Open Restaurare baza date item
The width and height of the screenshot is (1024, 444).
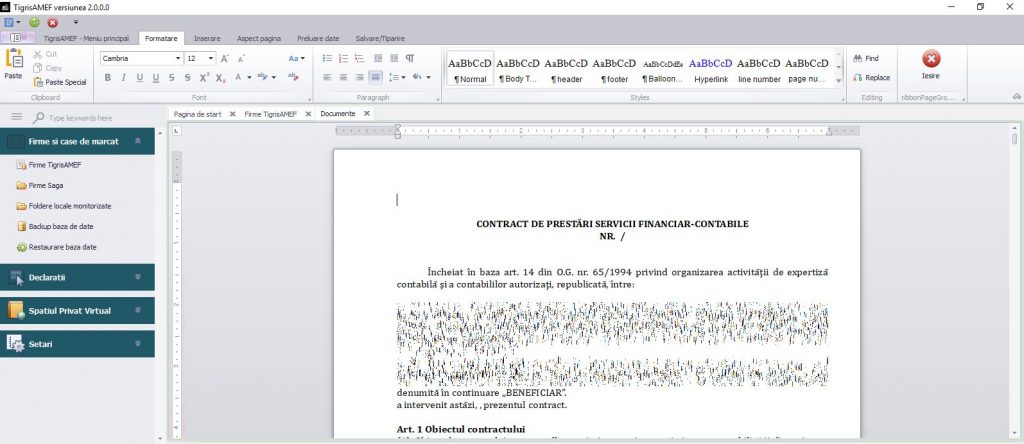pos(56,247)
